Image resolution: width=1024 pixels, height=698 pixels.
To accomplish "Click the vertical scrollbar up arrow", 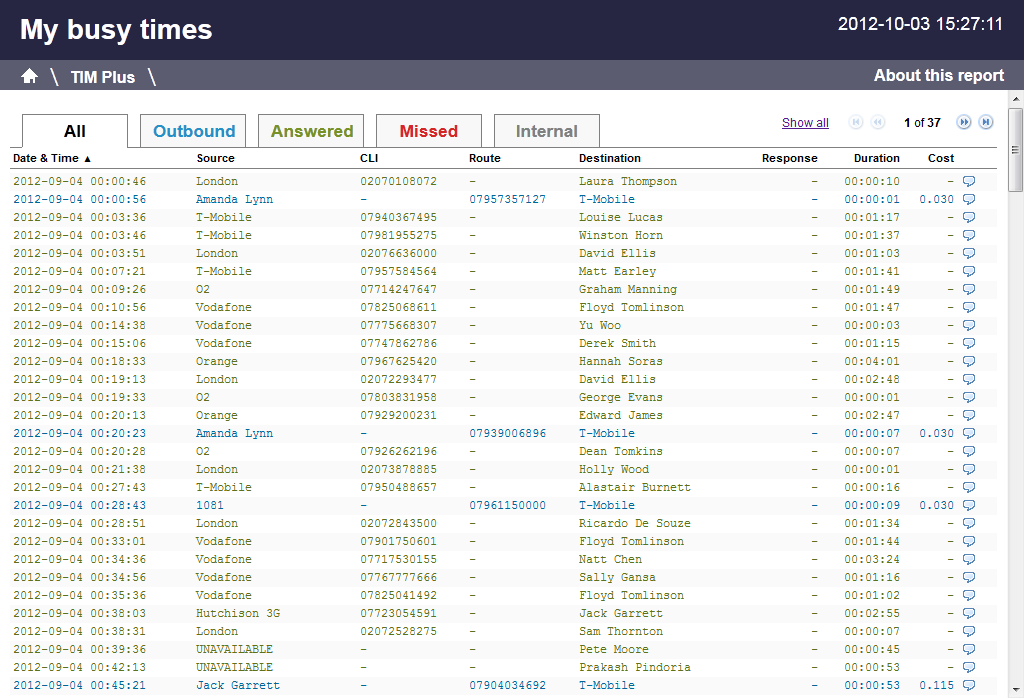I will (x=1015, y=99).
